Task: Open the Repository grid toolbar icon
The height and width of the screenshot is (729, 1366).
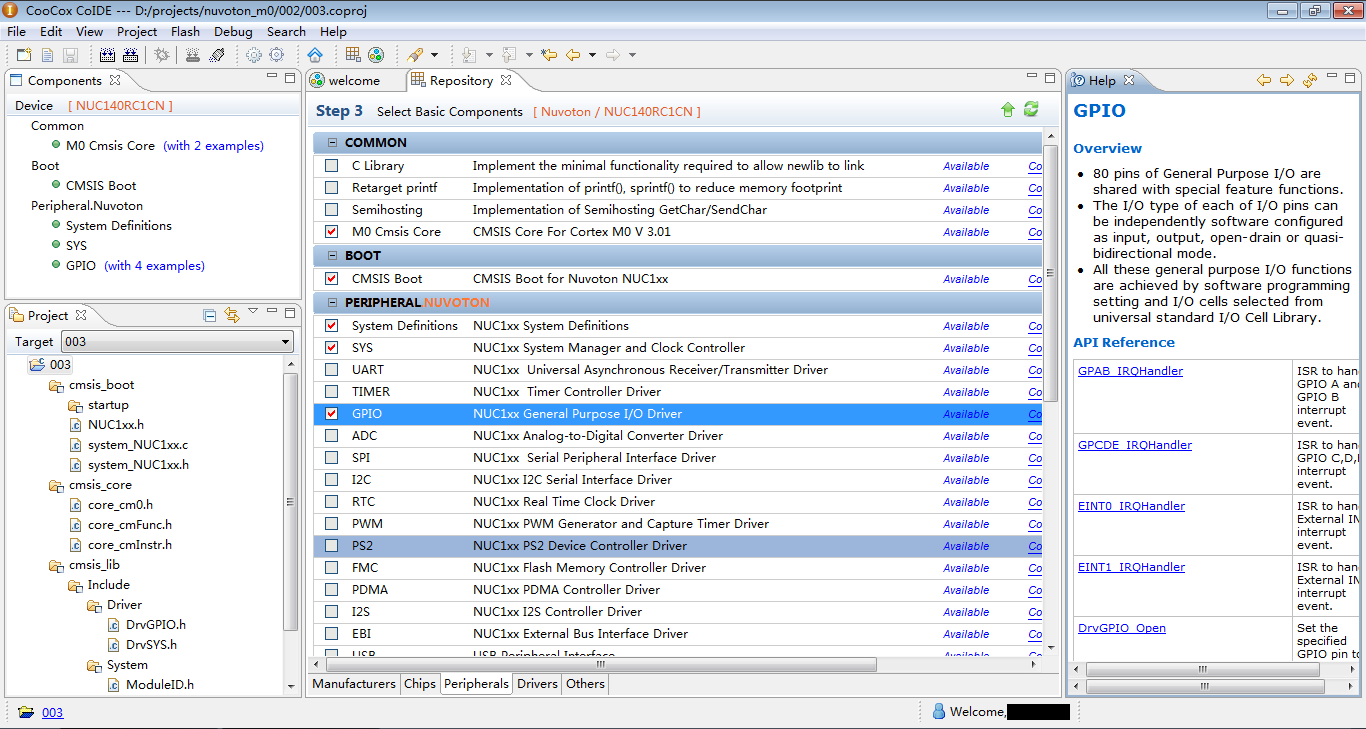Action: [353, 55]
